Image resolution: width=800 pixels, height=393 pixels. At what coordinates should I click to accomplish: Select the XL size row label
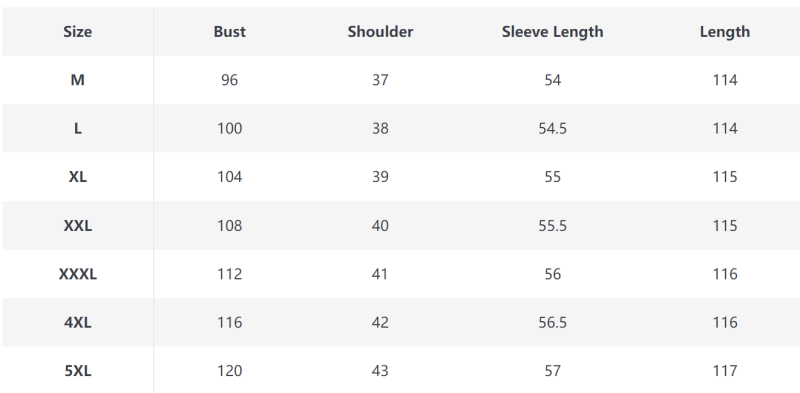(78, 177)
